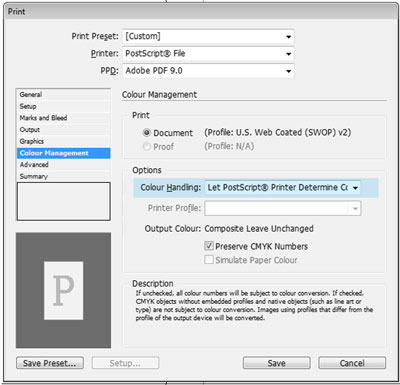
Task: Click the Print dialog title bar
Action: pyautogui.click(x=200, y=12)
